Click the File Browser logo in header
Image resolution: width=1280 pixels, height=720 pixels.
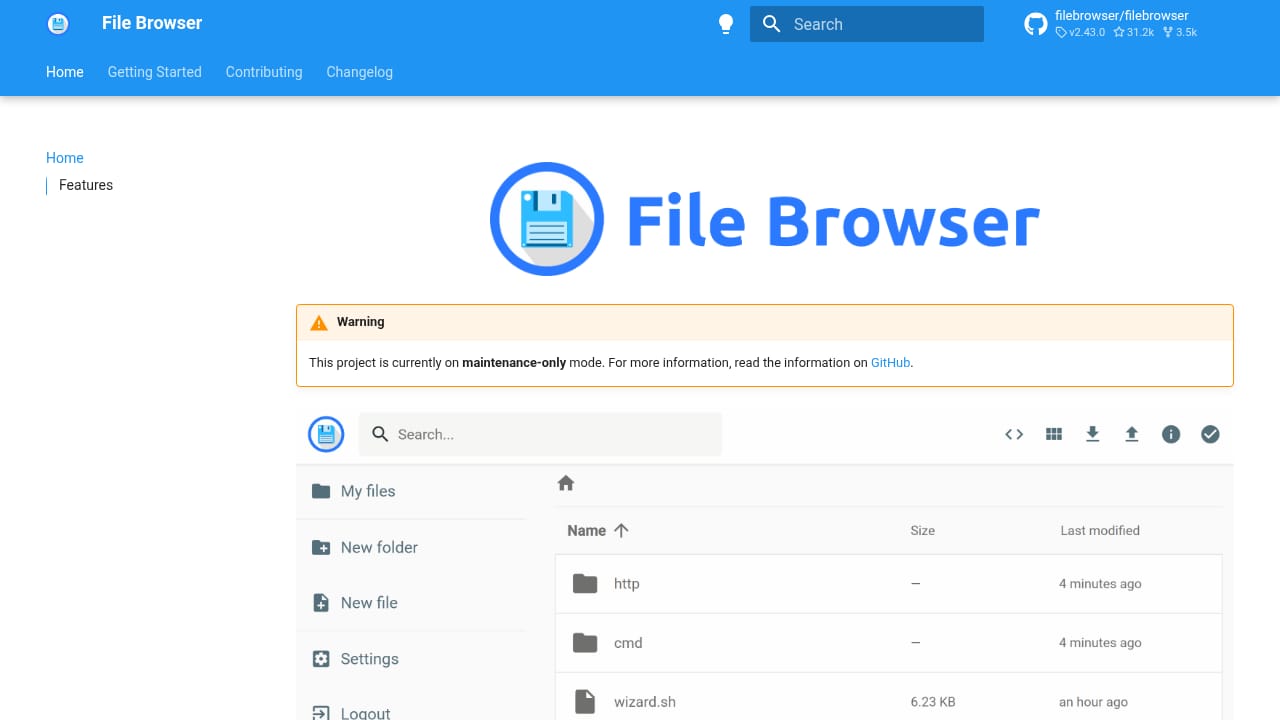click(58, 24)
